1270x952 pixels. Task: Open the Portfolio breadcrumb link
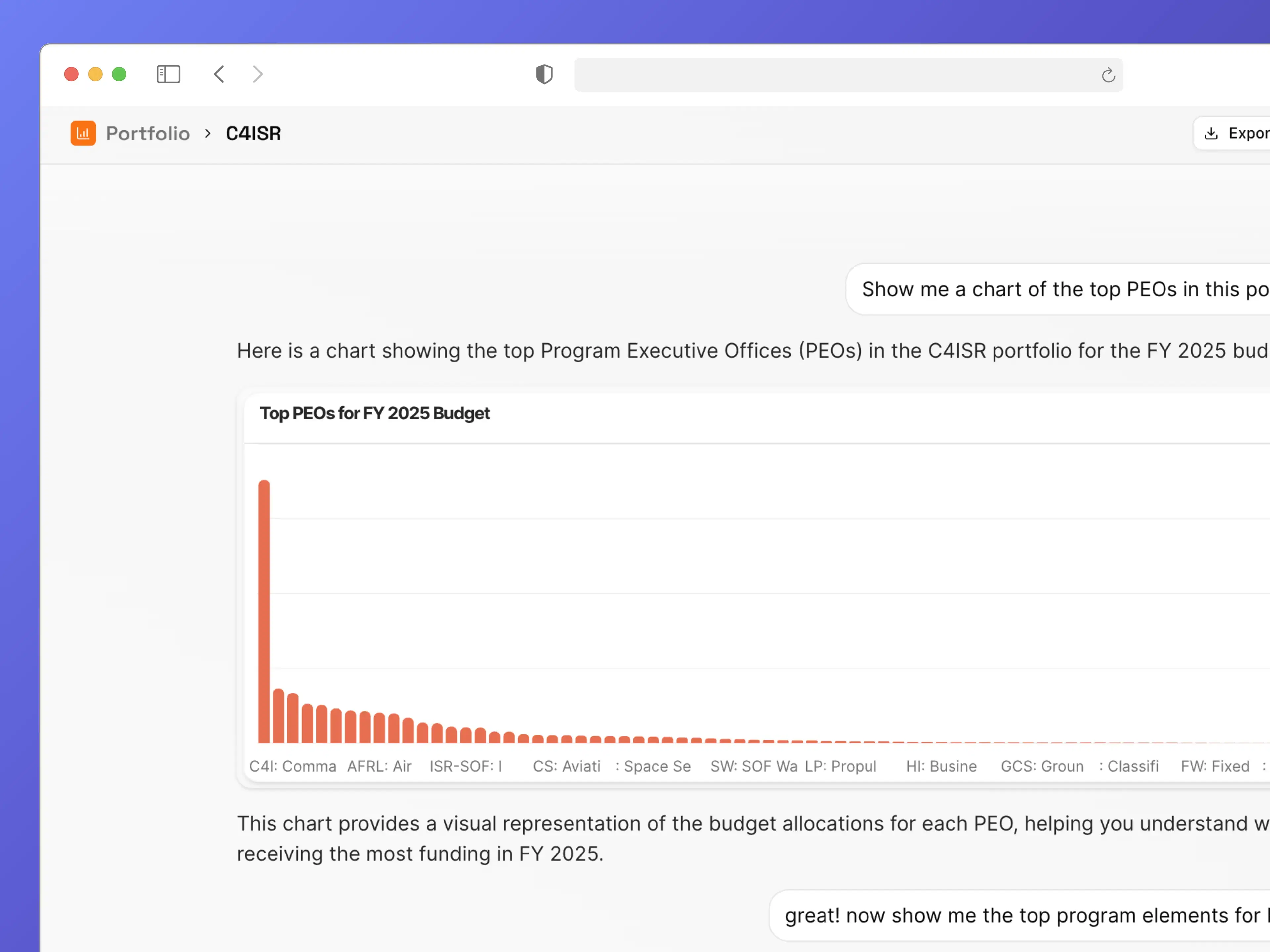[x=148, y=133]
